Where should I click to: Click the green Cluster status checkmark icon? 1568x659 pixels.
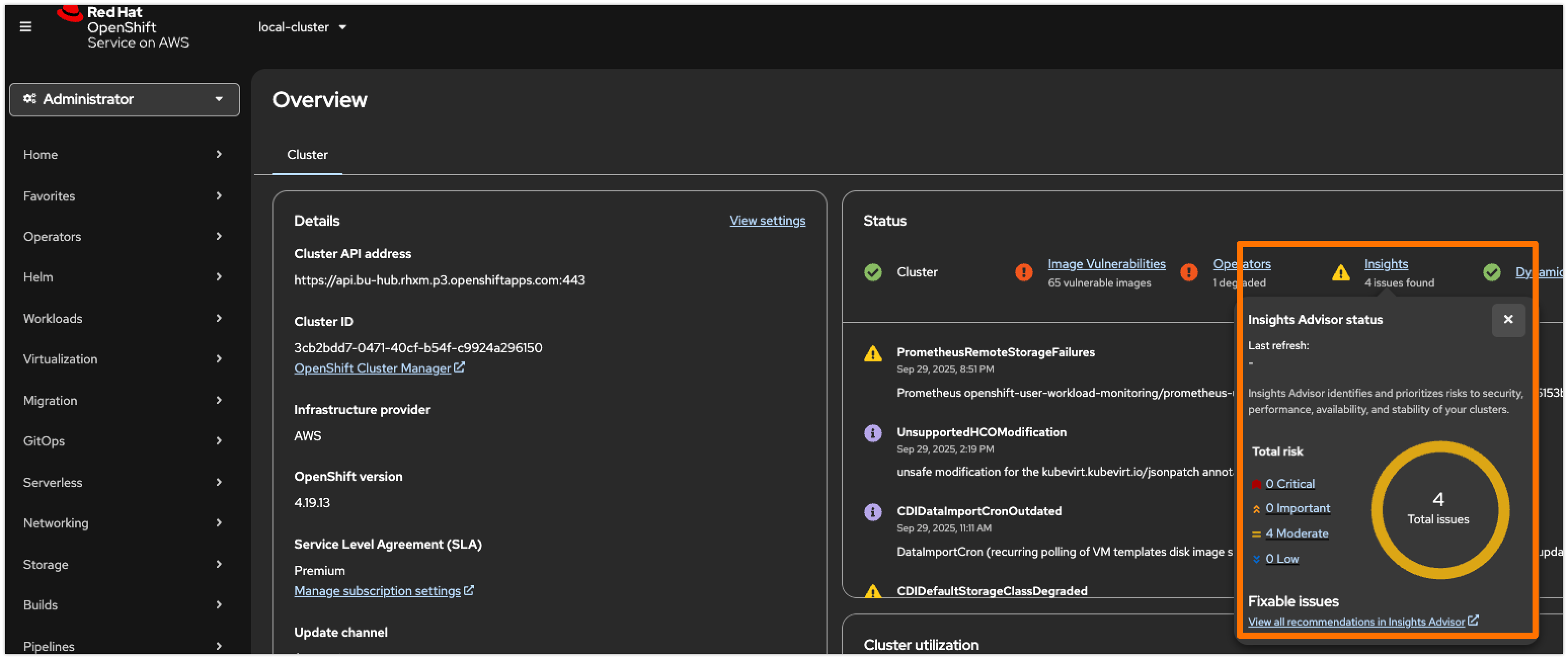[x=873, y=273]
